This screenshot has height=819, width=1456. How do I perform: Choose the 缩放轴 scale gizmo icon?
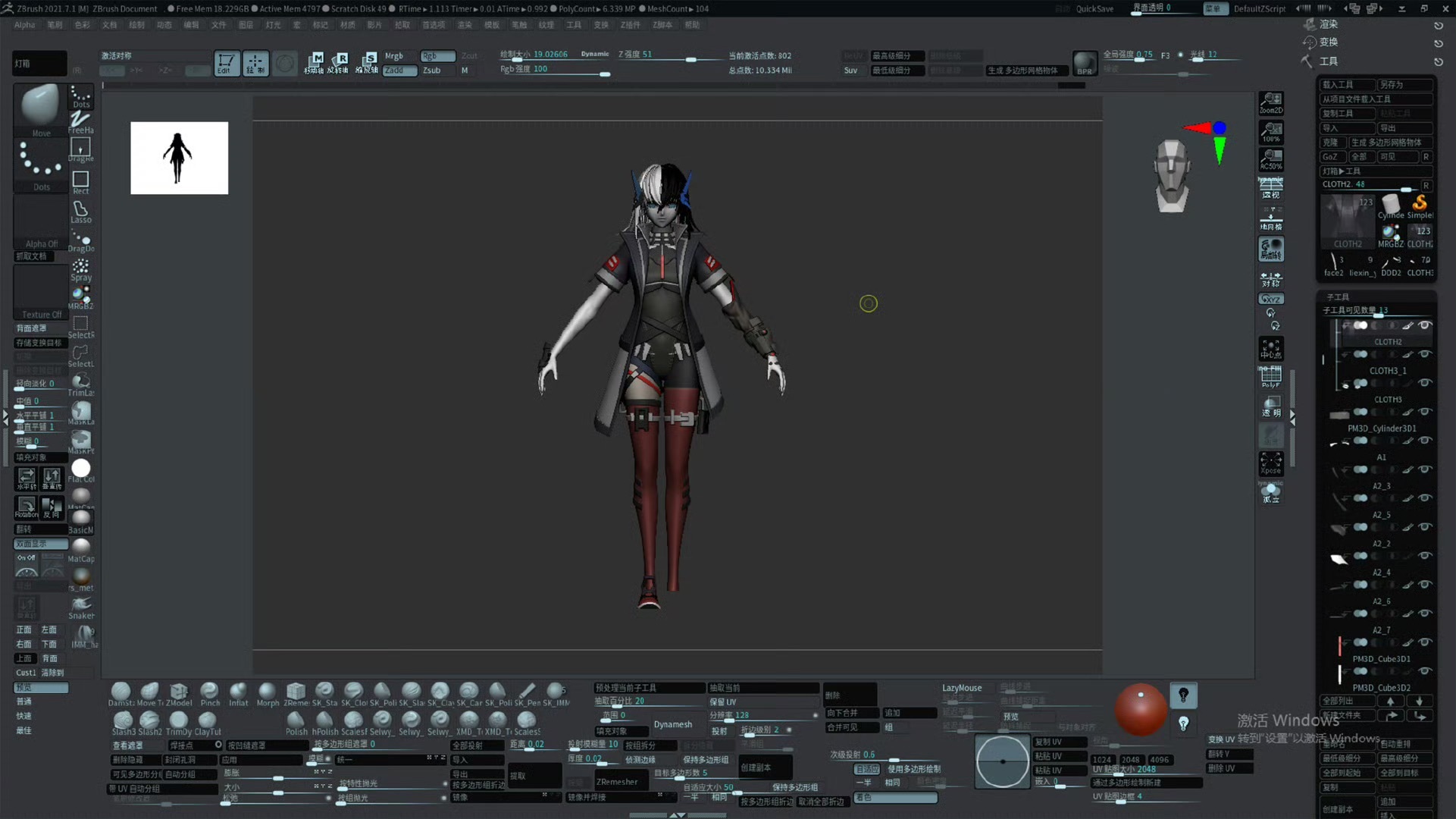(x=367, y=63)
